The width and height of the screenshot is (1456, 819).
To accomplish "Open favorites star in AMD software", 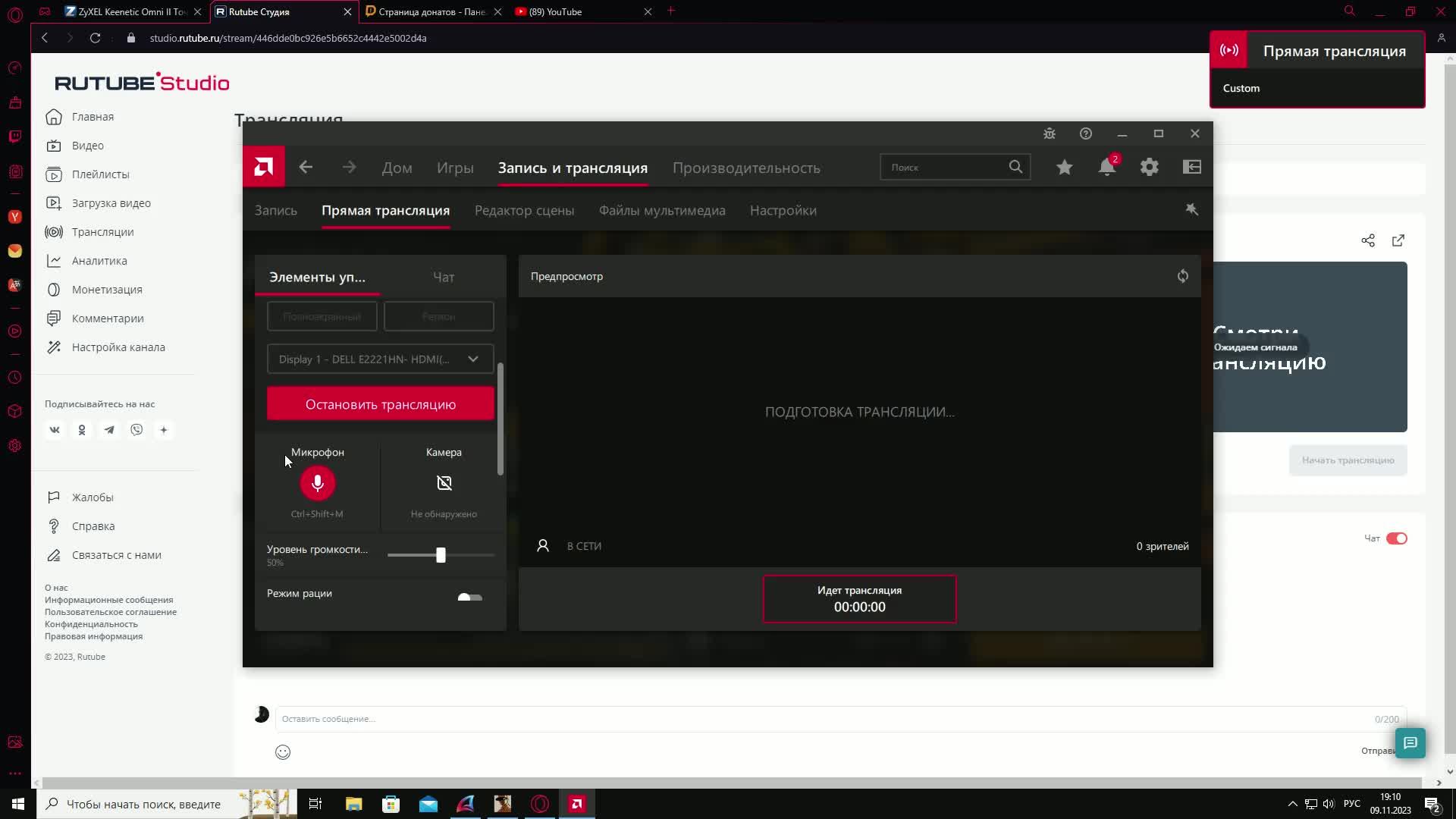I will point(1064,168).
